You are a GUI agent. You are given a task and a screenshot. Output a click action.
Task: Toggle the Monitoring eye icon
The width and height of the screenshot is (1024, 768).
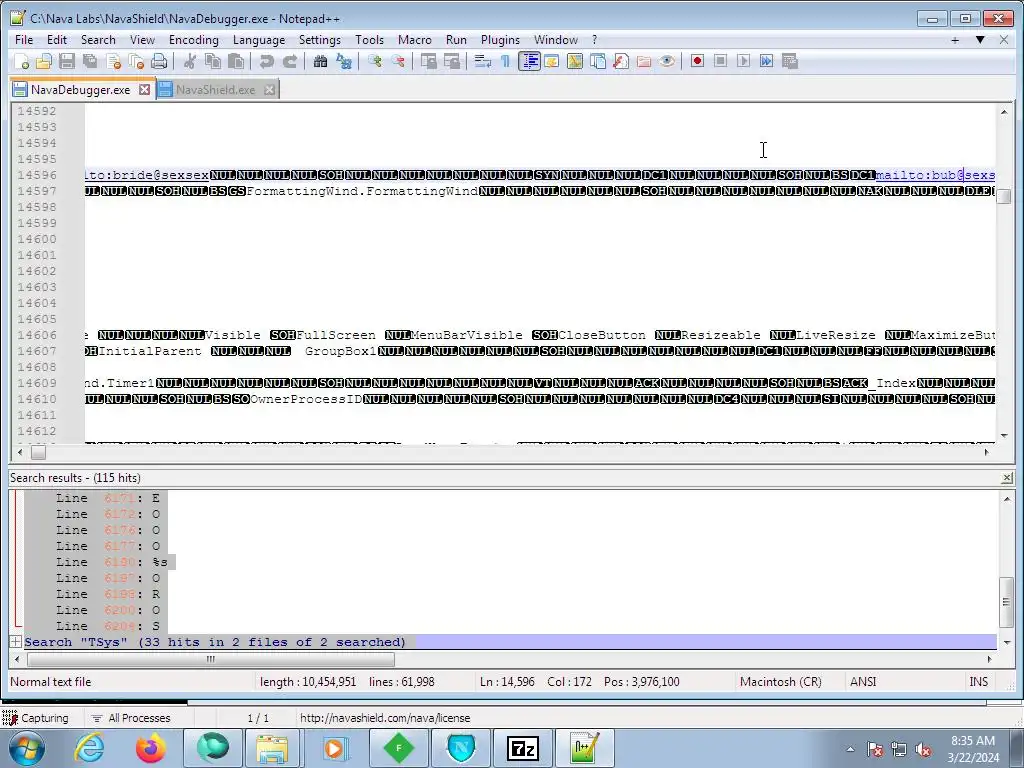point(667,61)
